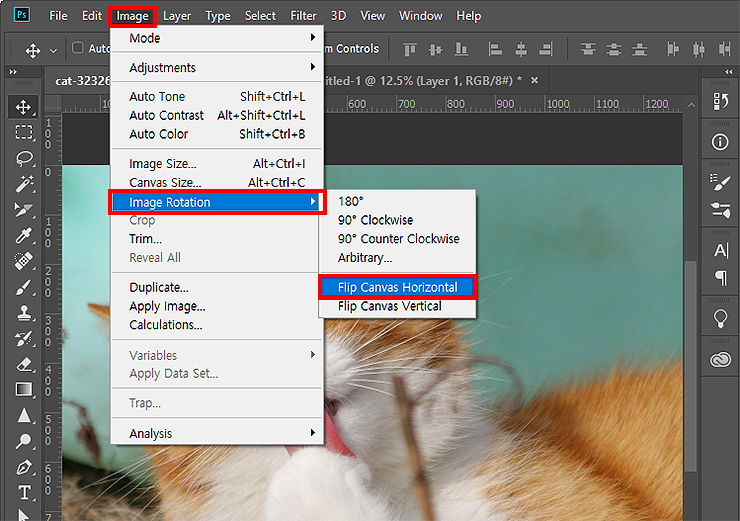The height and width of the screenshot is (521, 740).
Task: Click Align left edges icon
Action: [495, 49]
